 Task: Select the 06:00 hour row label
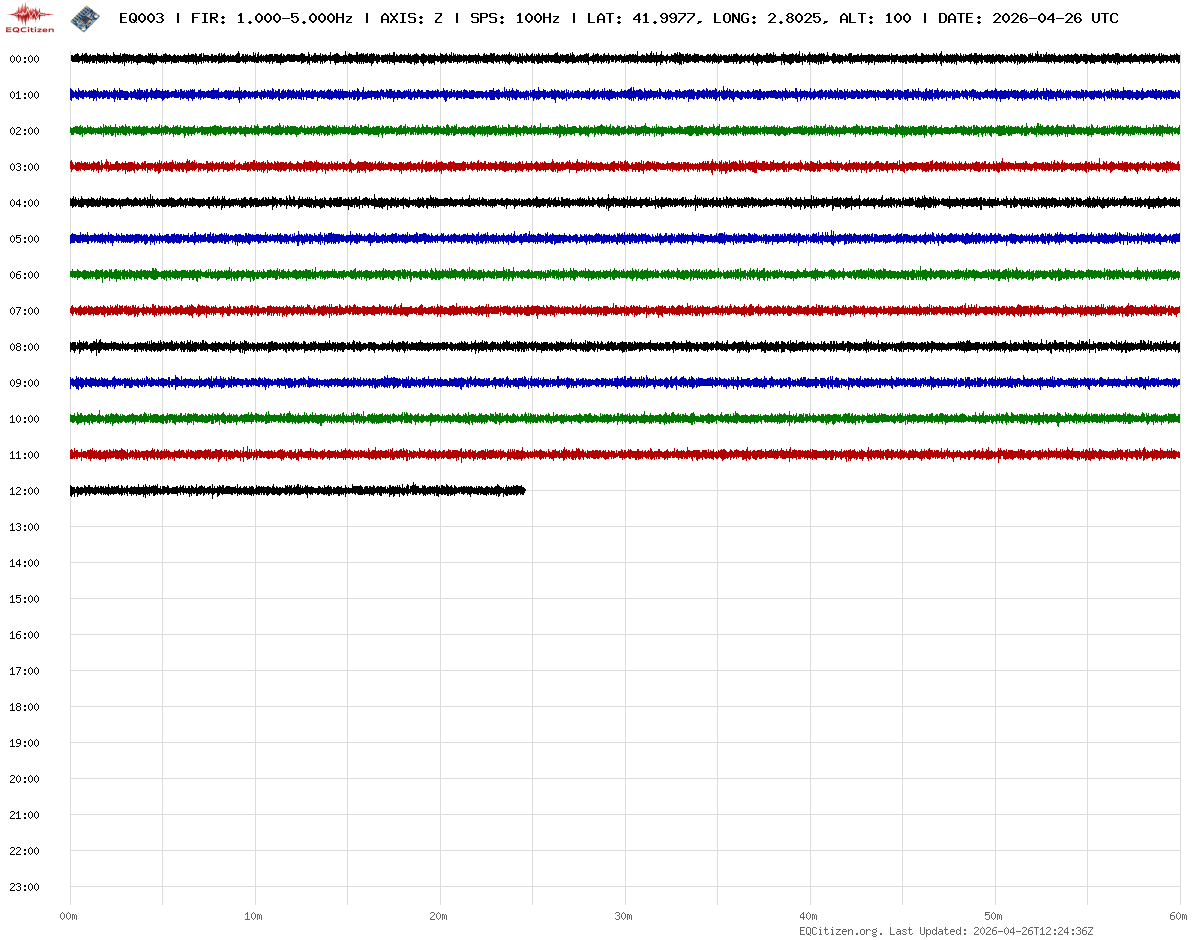click(24, 275)
